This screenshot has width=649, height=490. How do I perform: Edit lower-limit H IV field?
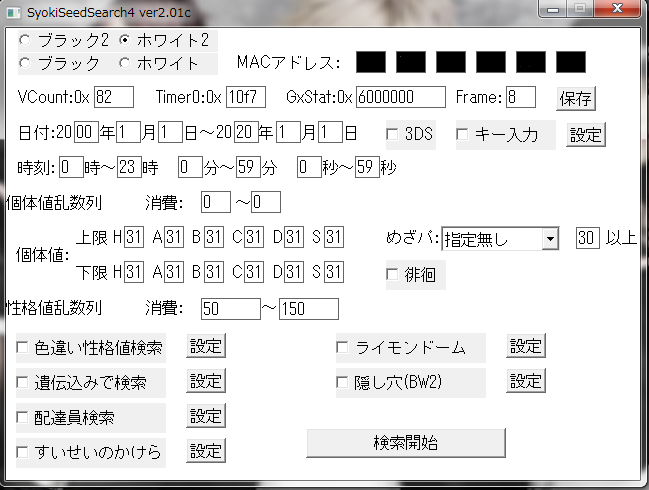[134, 272]
